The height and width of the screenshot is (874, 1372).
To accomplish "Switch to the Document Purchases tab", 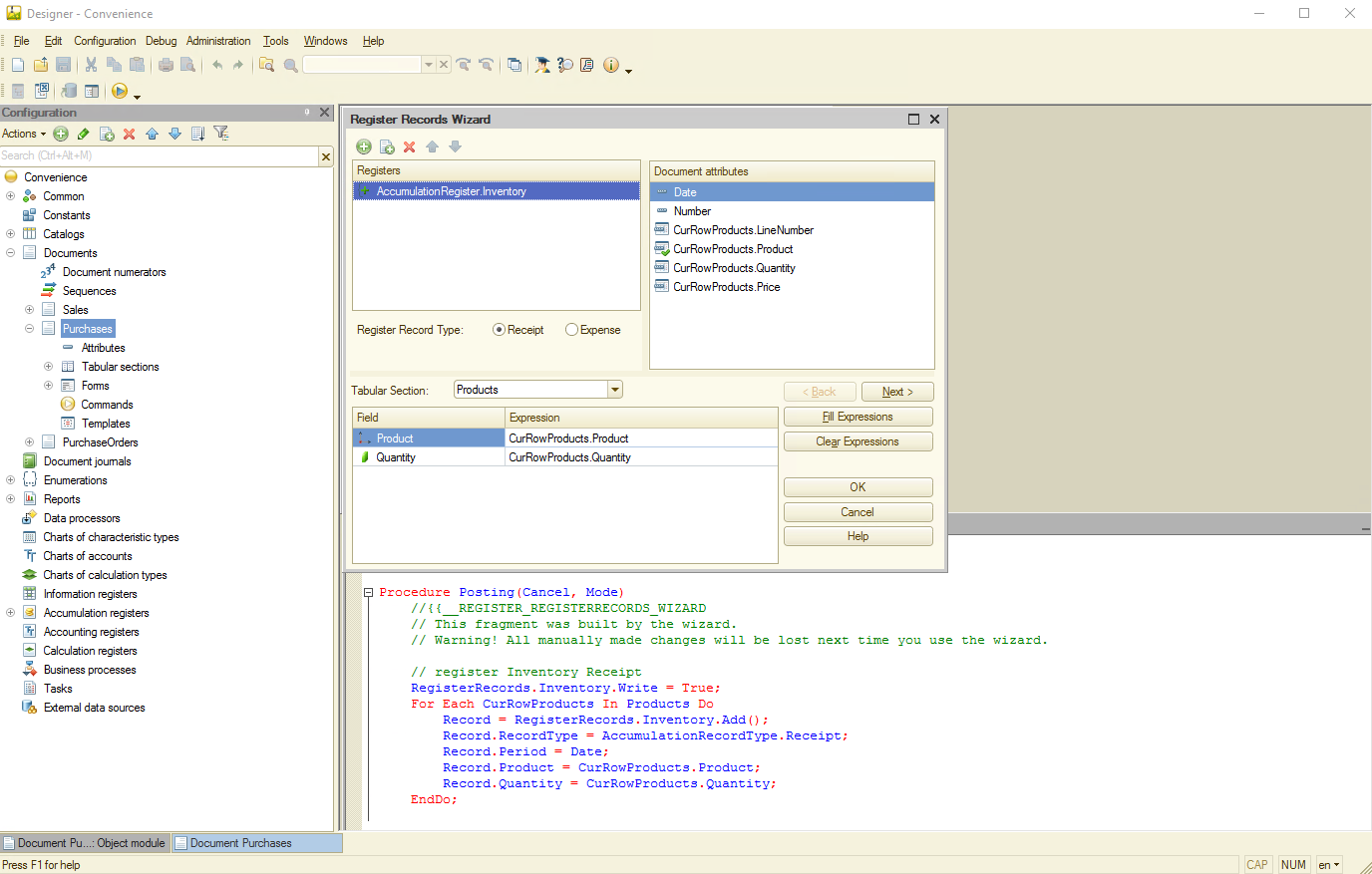I will tap(240, 843).
